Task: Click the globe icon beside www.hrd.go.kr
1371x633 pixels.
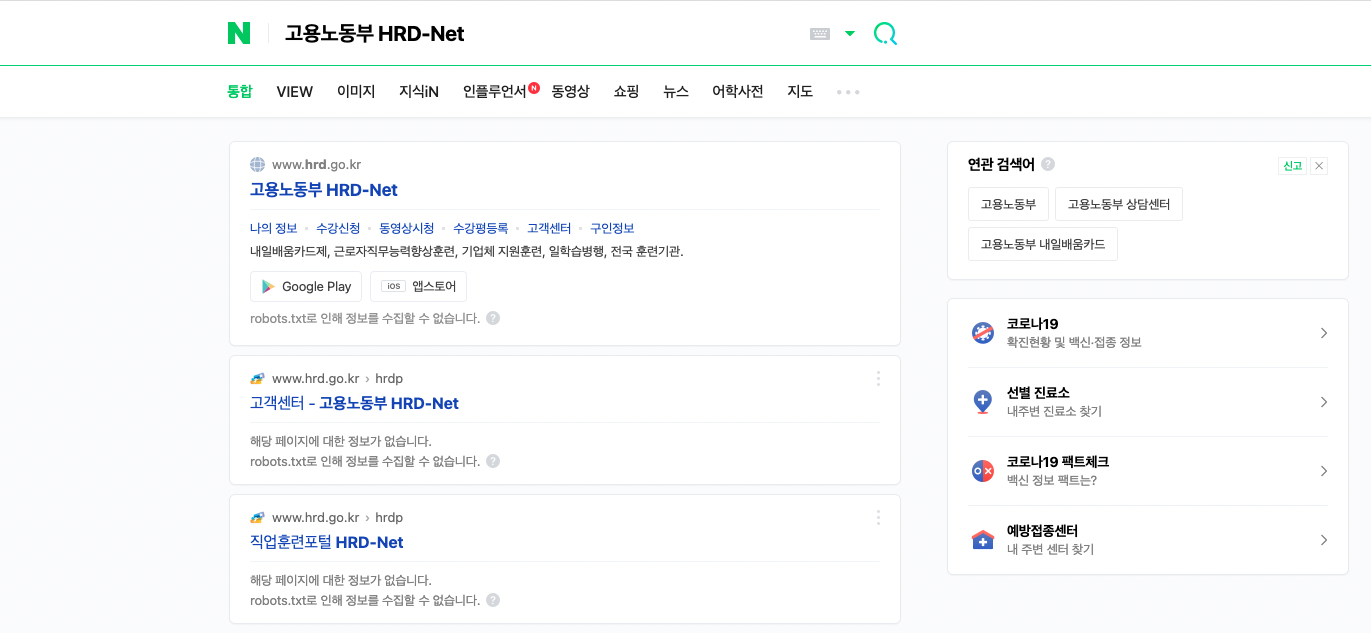Action: pos(258,165)
